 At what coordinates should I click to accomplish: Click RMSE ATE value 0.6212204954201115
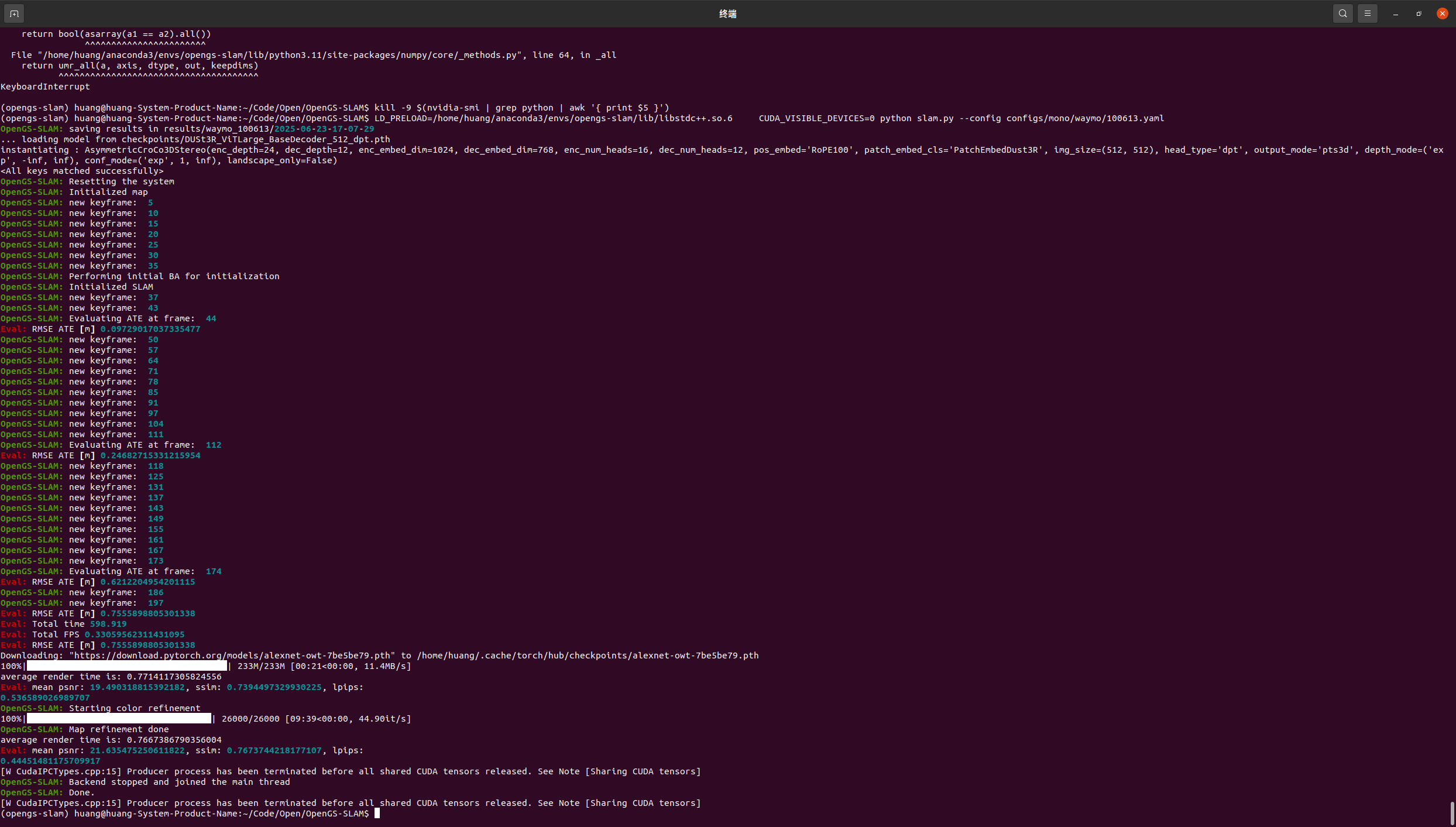coord(147,582)
